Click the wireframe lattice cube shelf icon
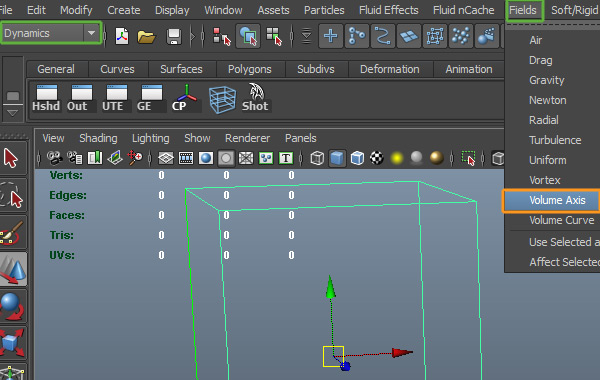600x380 pixels. tap(222, 99)
